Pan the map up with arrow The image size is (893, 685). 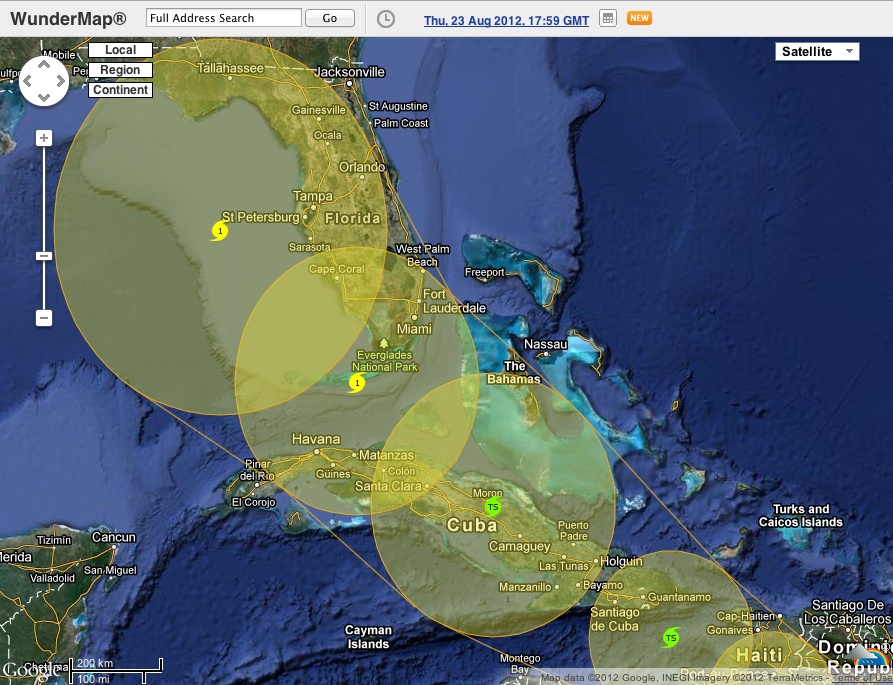tap(44, 66)
